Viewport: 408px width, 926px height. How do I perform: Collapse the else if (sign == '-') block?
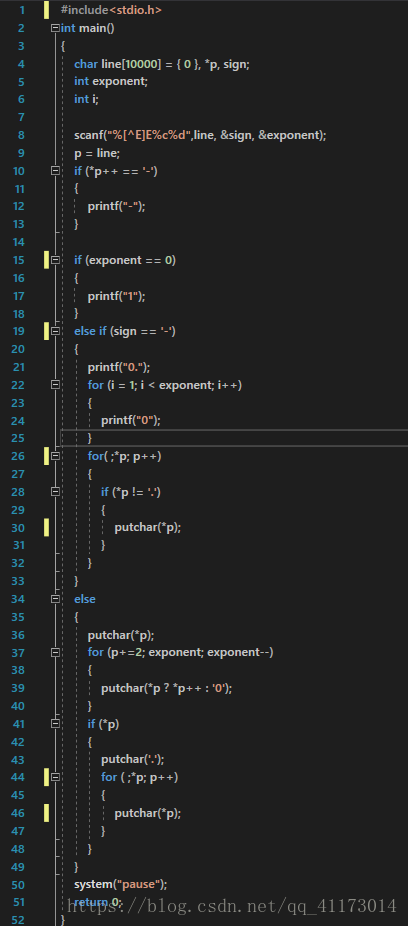click(x=56, y=331)
